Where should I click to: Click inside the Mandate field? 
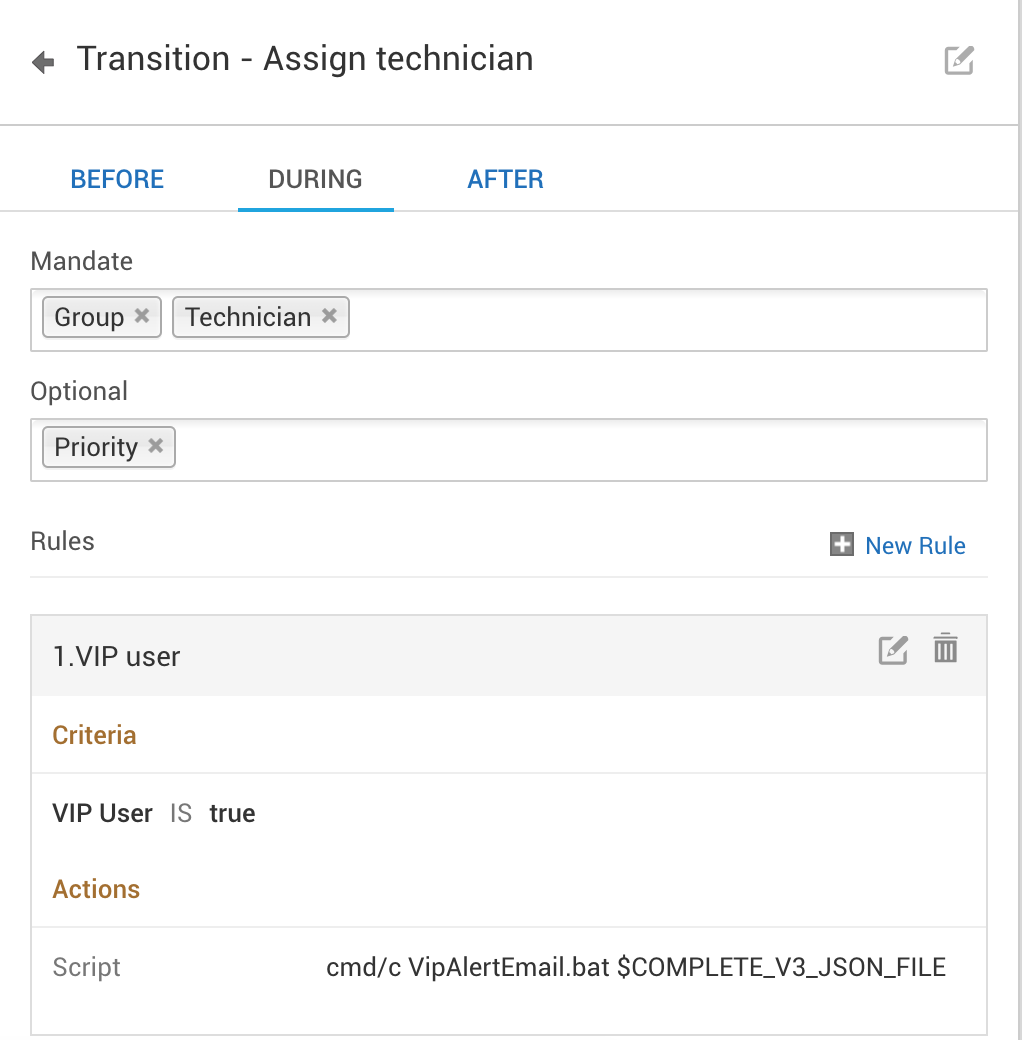(x=660, y=320)
